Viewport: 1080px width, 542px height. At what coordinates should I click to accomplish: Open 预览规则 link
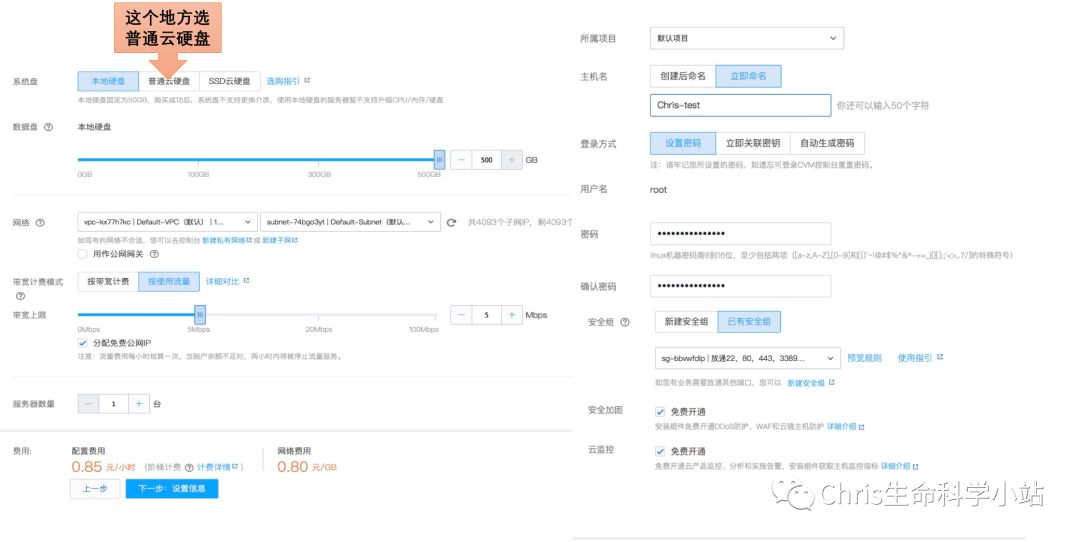(x=864, y=358)
